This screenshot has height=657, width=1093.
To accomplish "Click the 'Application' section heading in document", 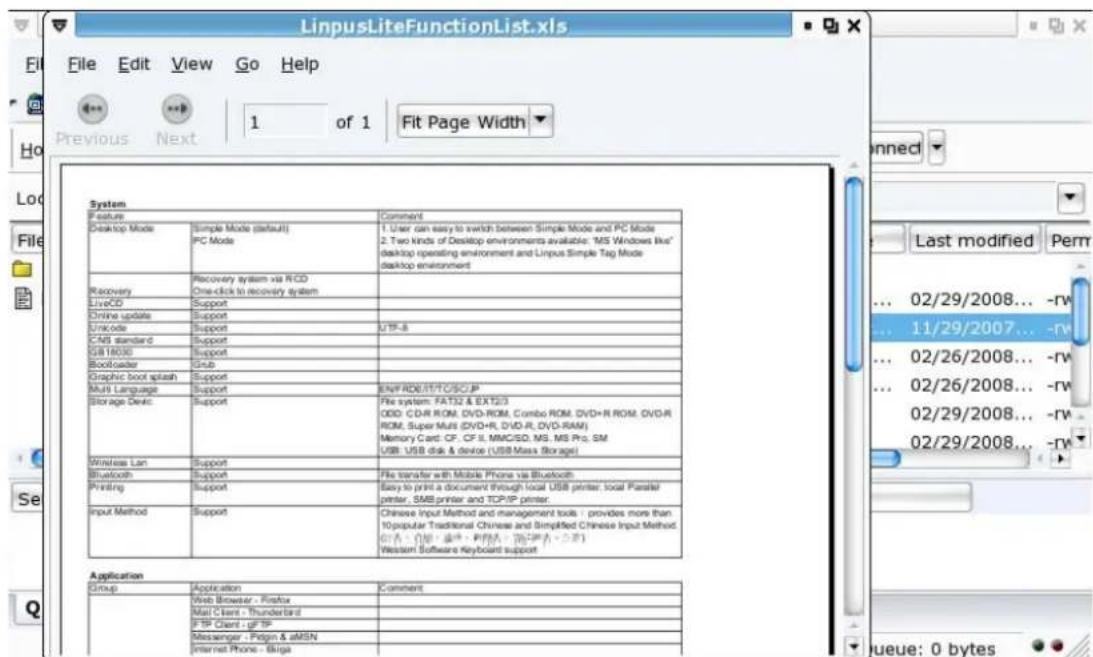I will pyautogui.click(x=116, y=575).
